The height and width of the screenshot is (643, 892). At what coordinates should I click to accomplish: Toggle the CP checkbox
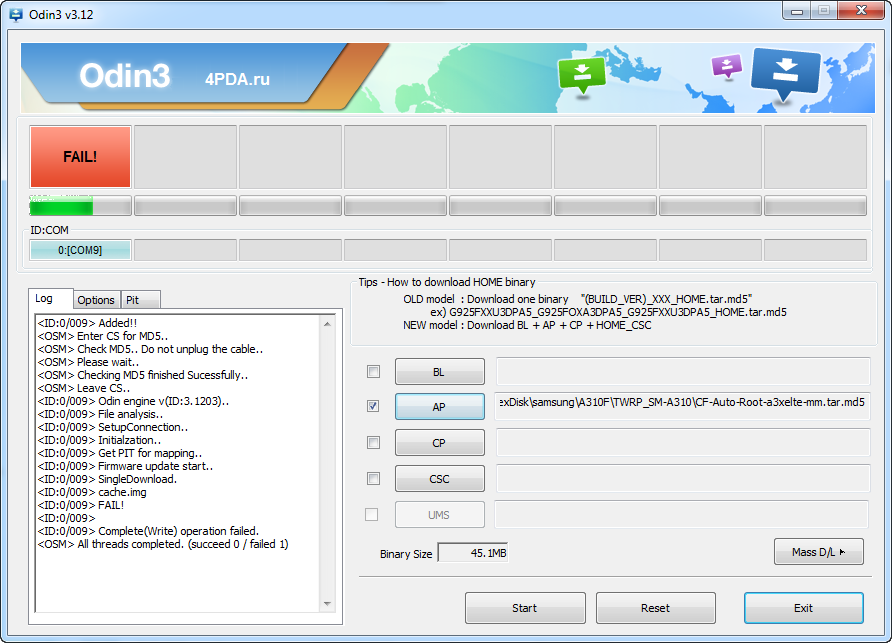coord(373,443)
